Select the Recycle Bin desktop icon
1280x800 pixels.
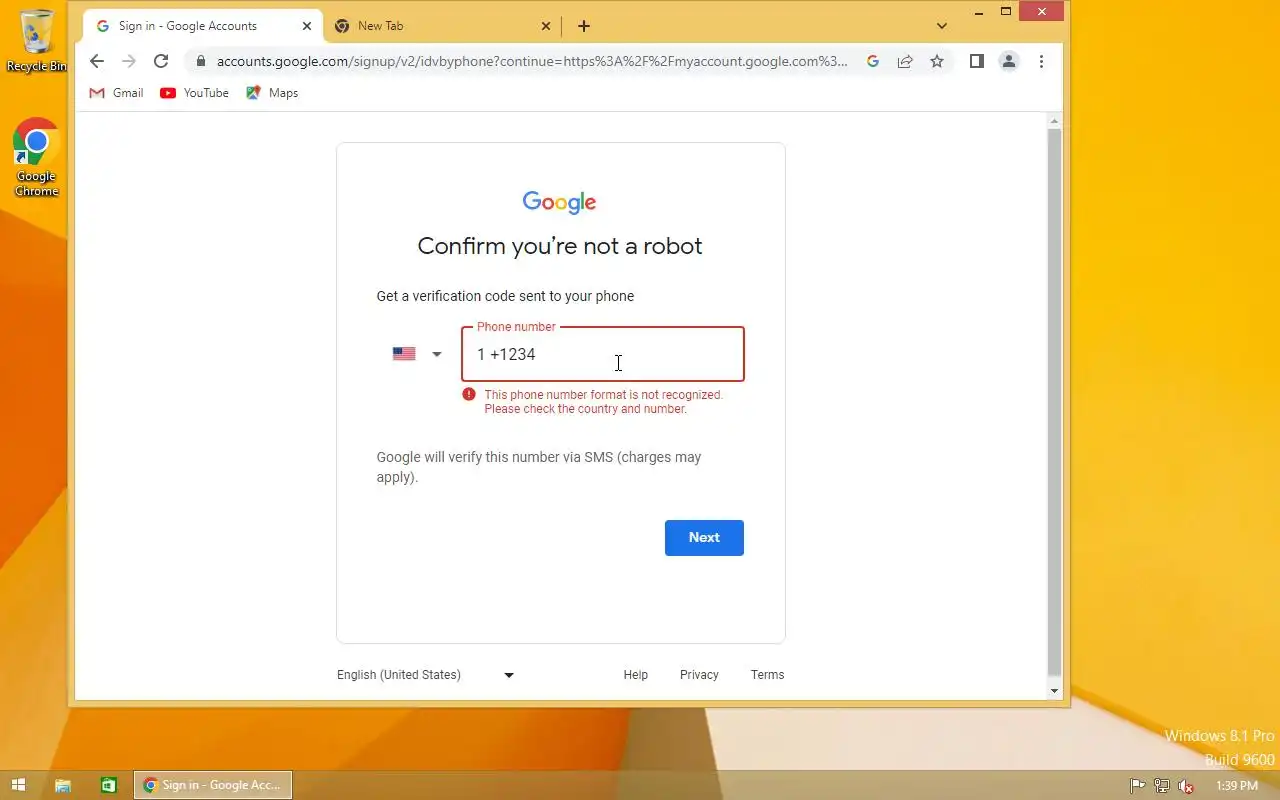pyautogui.click(x=37, y=42)
